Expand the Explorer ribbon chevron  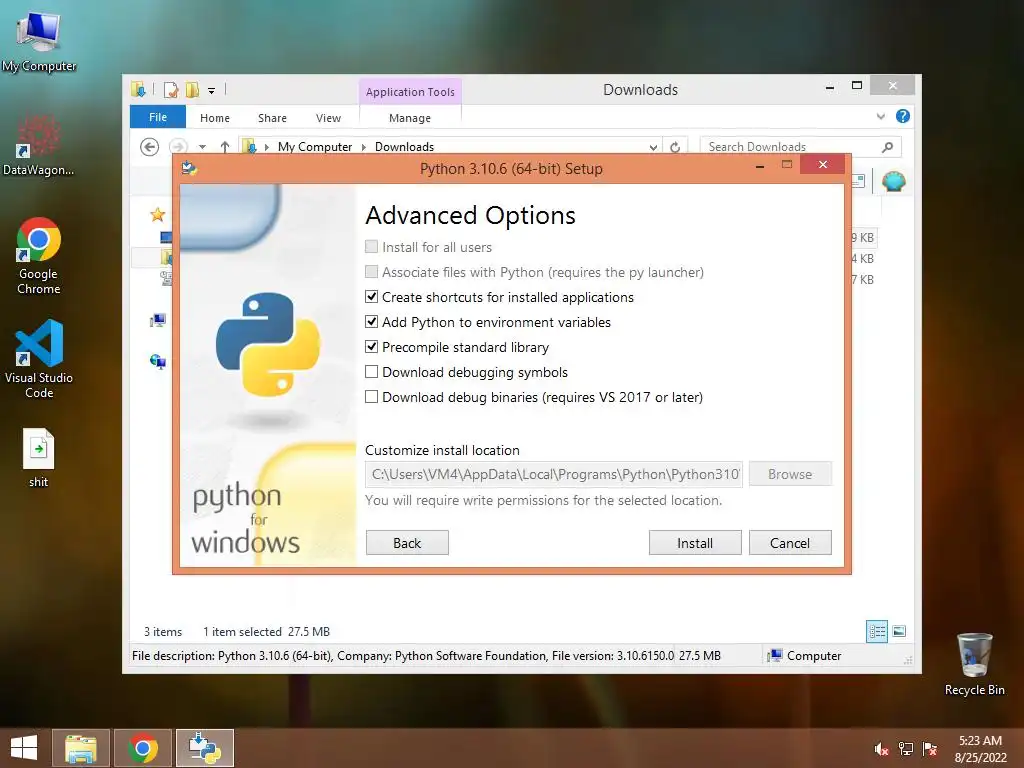[x=880, y=116]
